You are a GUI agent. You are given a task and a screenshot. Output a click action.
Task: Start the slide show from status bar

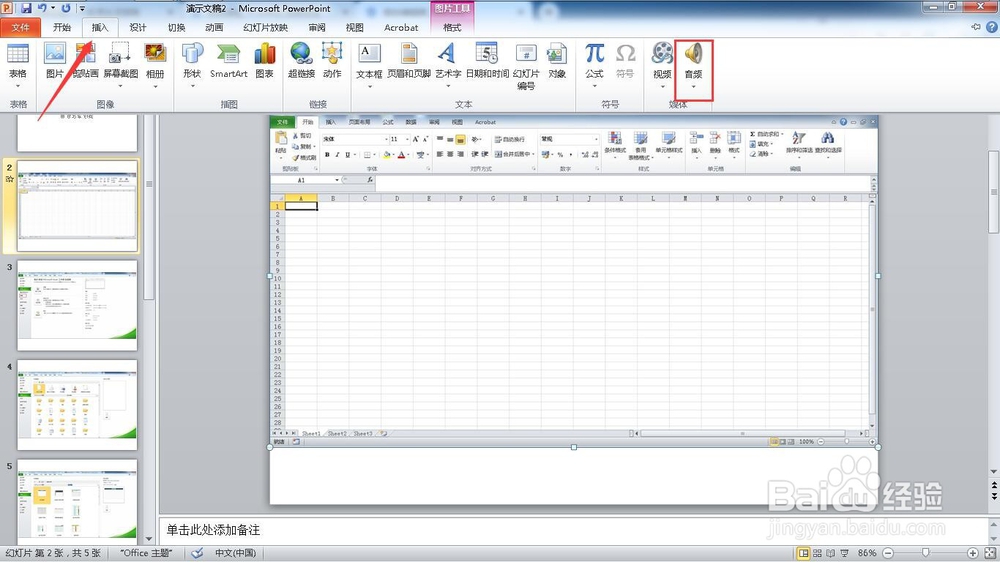(844, 553)
